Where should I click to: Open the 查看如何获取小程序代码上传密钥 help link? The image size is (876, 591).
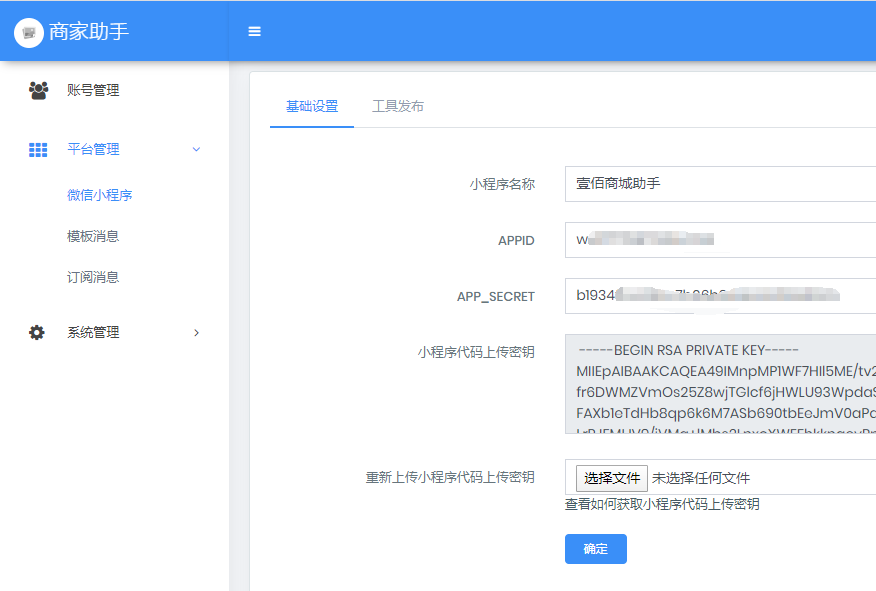(x=662, y=504)
